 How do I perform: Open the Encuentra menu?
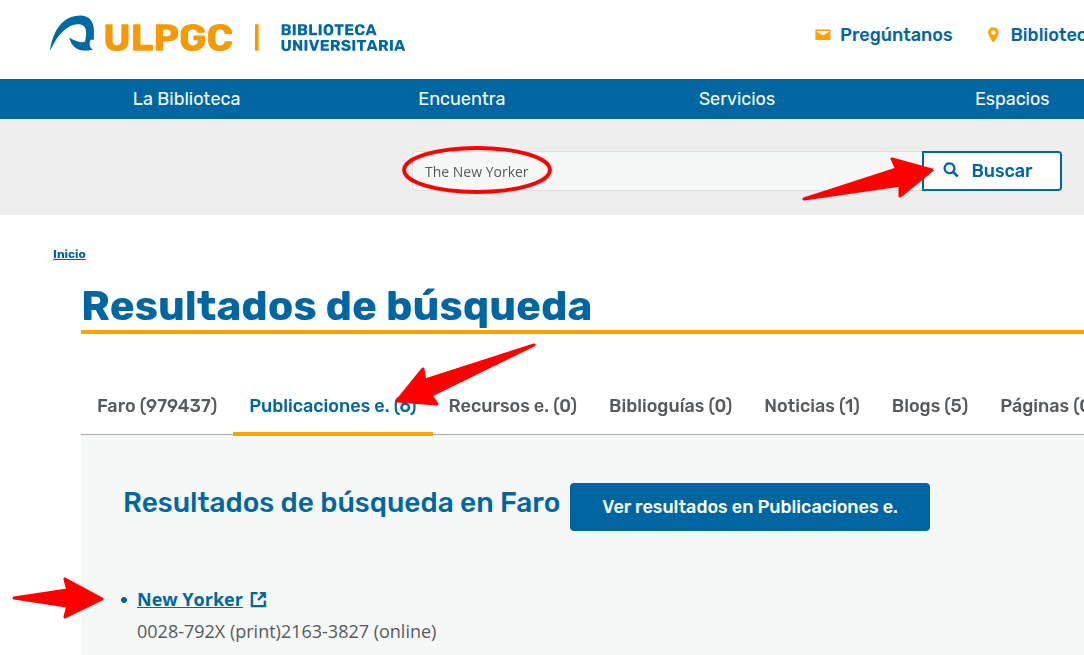coord(461,99)
